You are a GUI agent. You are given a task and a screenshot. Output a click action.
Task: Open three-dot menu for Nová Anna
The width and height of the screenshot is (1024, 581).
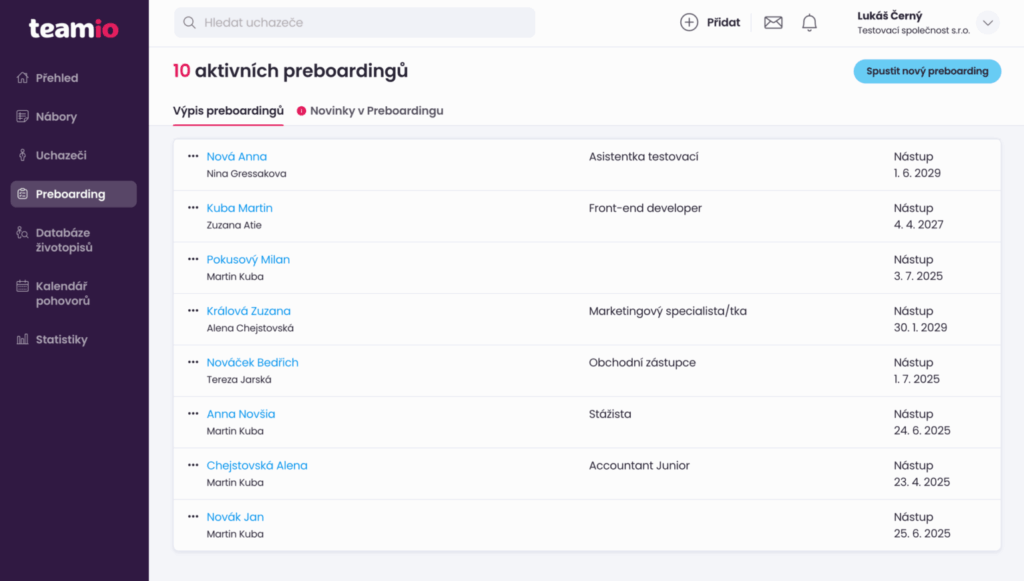coord(193,156)
